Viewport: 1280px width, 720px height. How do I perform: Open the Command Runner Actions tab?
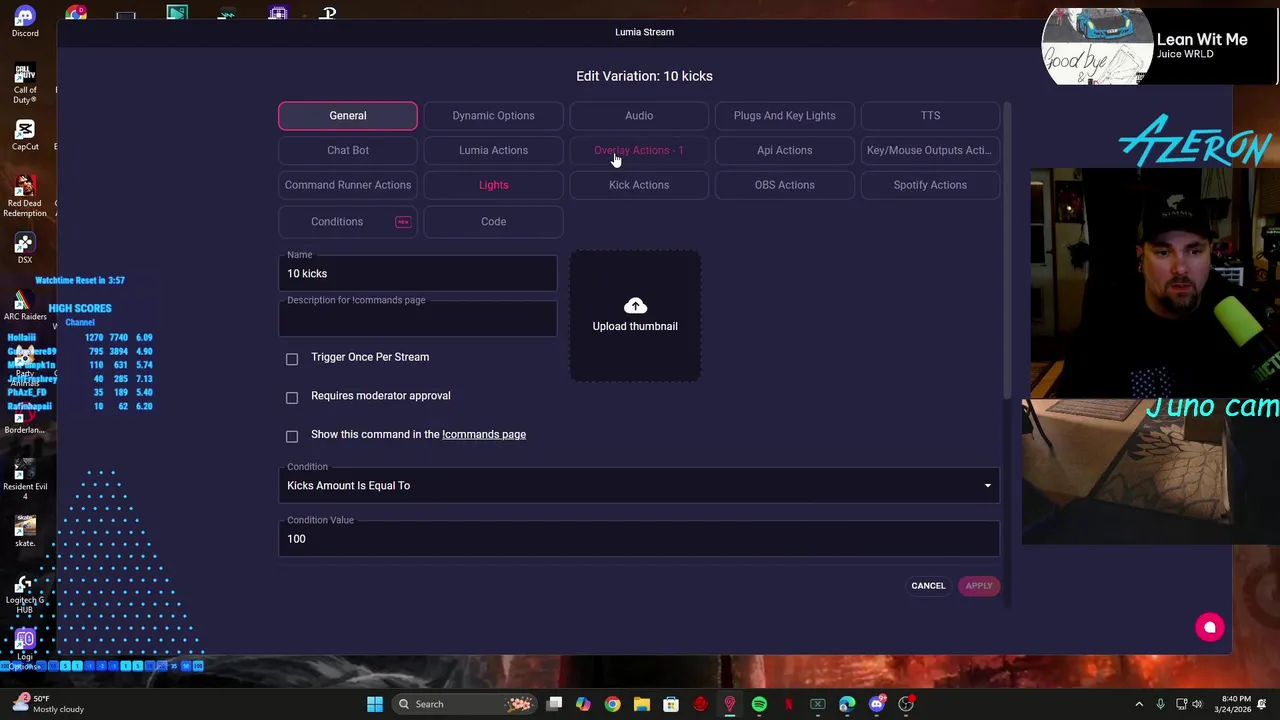(x=348, y=185)
